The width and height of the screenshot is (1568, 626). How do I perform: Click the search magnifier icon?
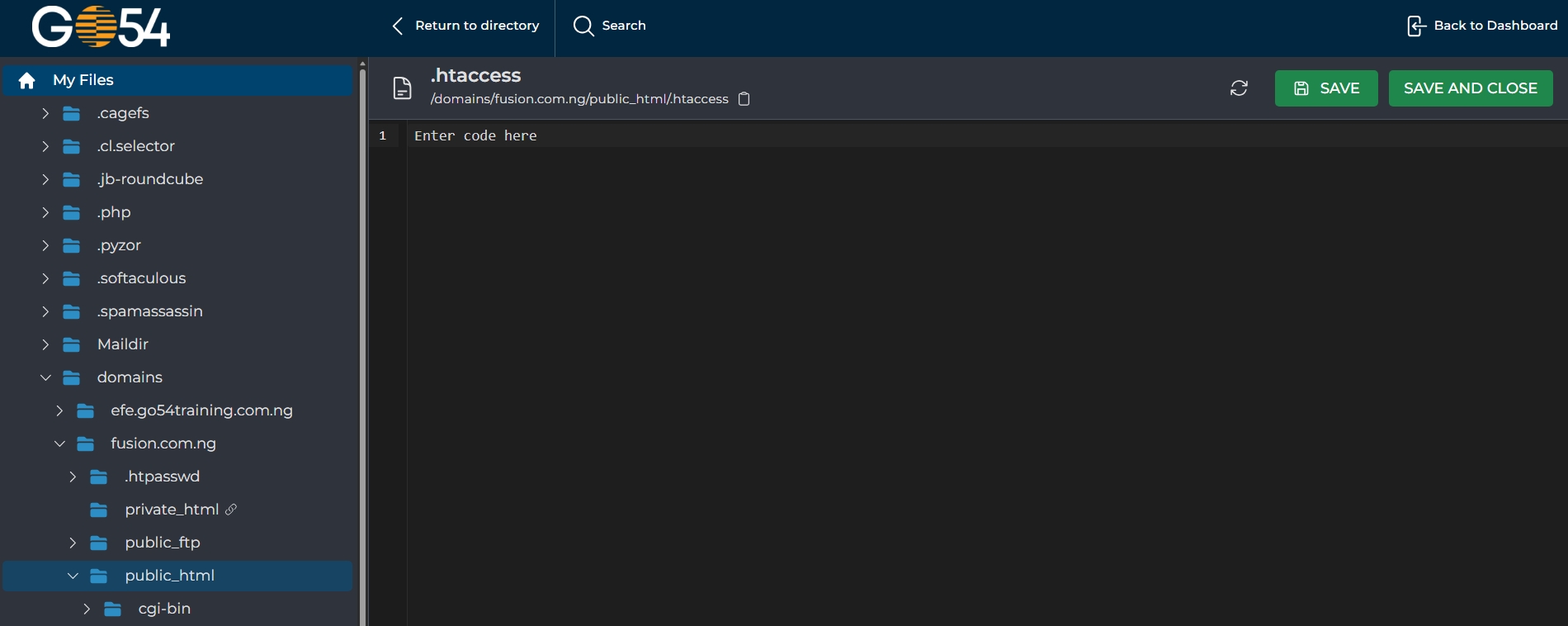pyautogui.click(x=583, y=26)
